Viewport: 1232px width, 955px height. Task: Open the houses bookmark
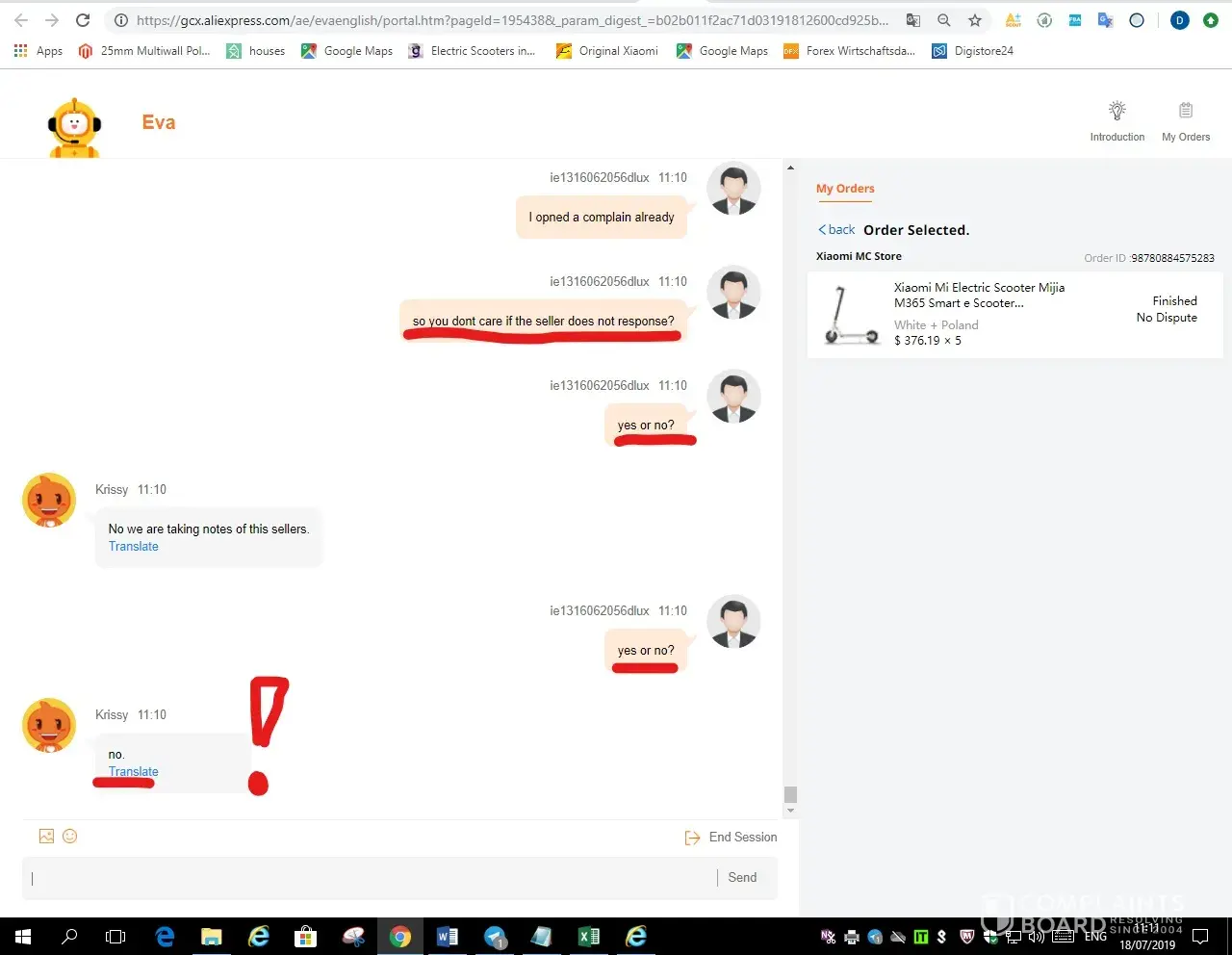coord(256,51)
